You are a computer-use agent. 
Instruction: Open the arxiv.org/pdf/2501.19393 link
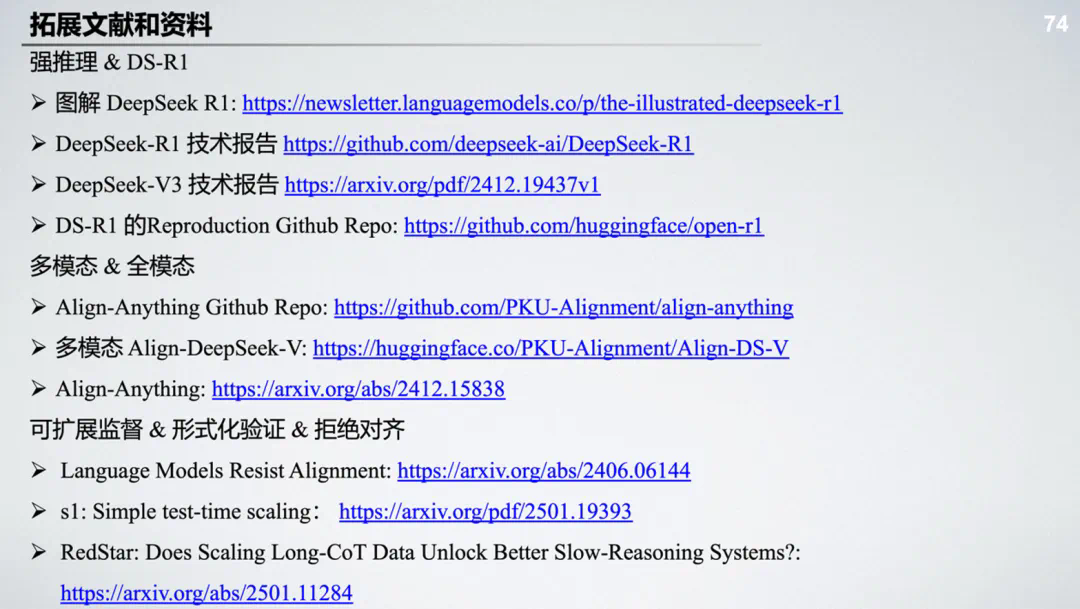pyautogui.click(x=485, y=511)
